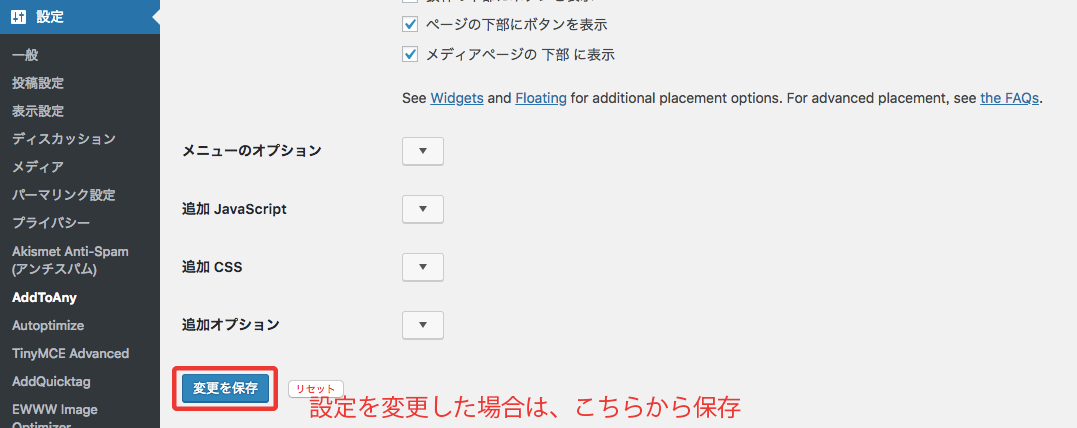
Task: Expand the 追加 CSS section
Action: point(422,267)
